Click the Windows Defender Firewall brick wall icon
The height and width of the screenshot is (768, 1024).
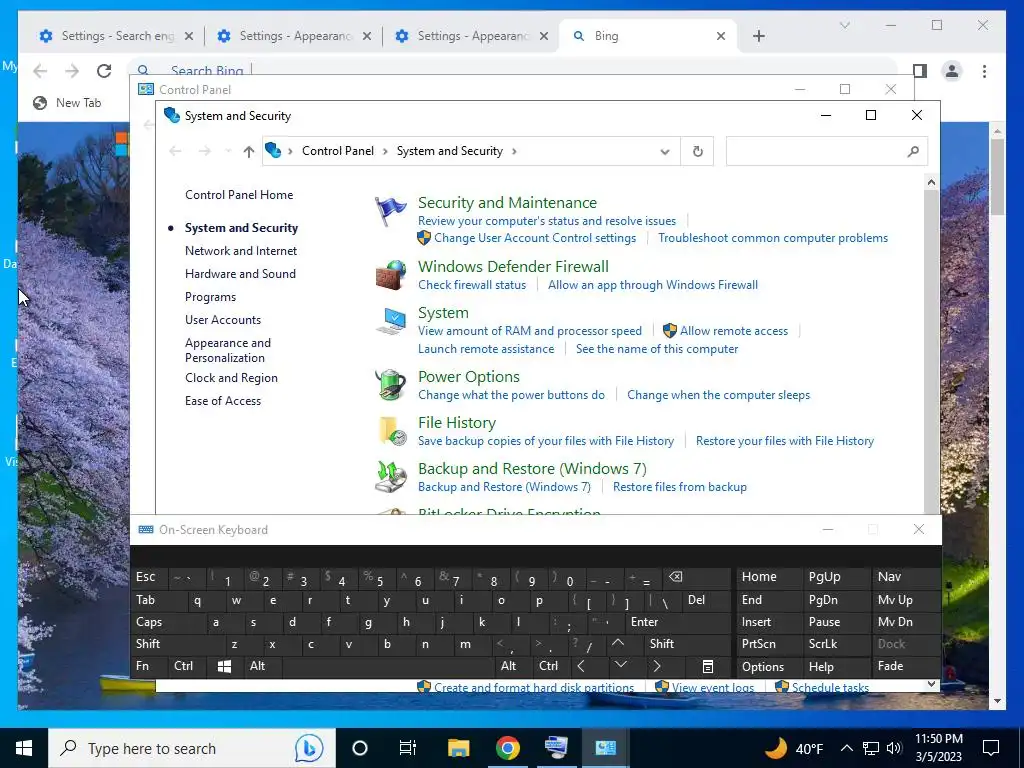coord(391,275)
